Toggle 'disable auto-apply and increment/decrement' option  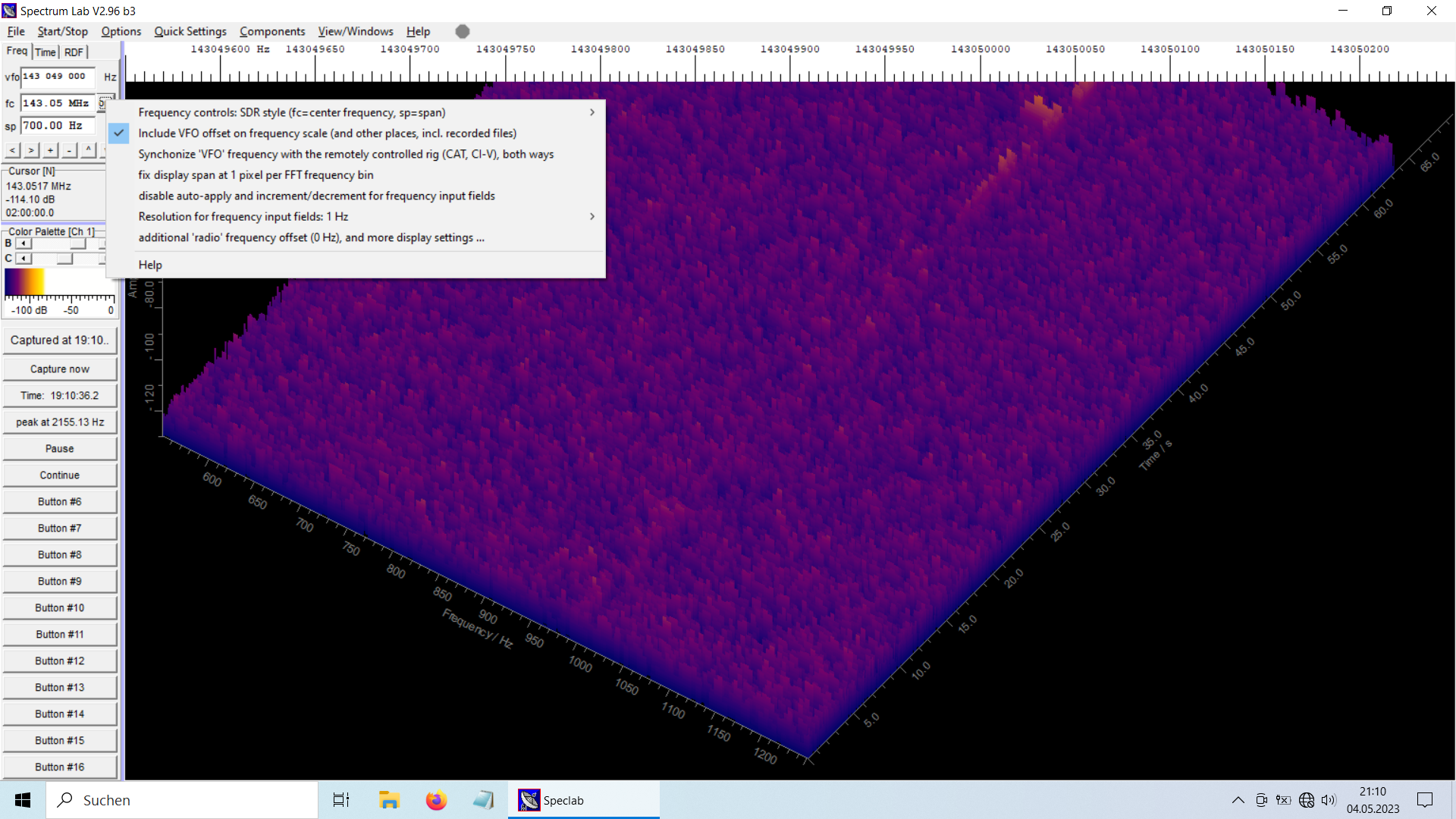click(x=356, y=196)
